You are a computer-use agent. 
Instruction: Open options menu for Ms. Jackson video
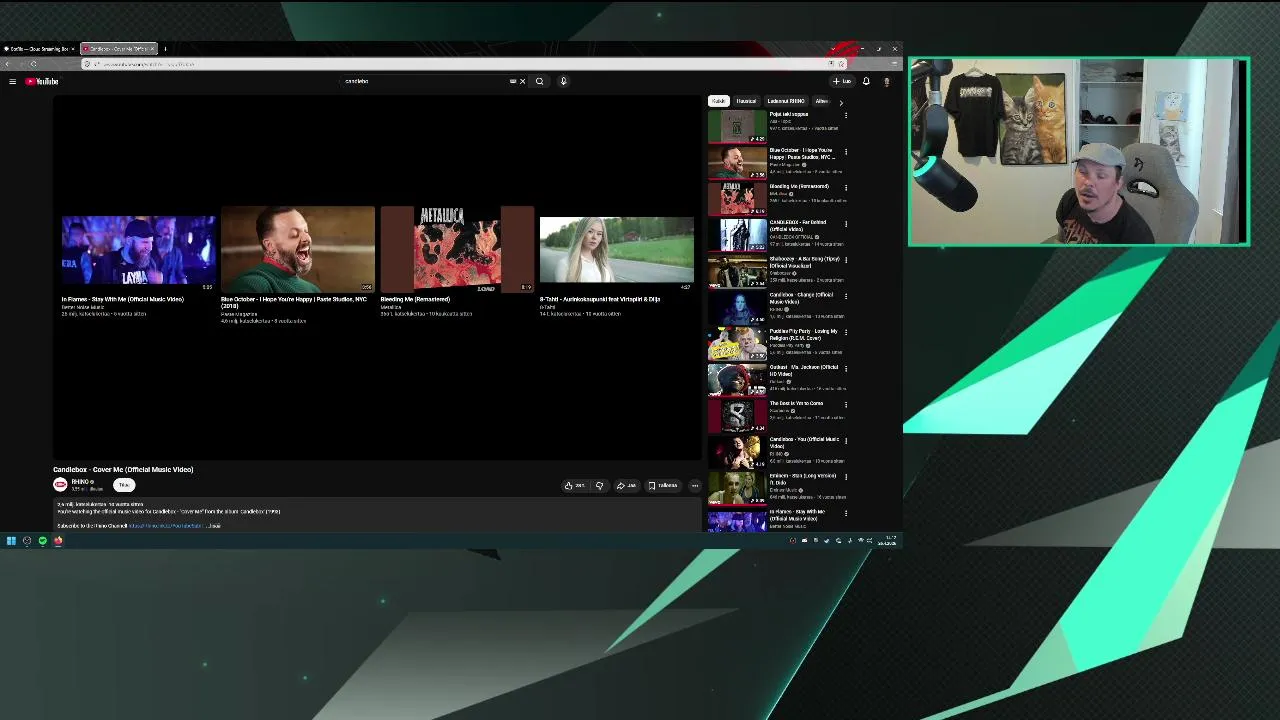point(846,368)
